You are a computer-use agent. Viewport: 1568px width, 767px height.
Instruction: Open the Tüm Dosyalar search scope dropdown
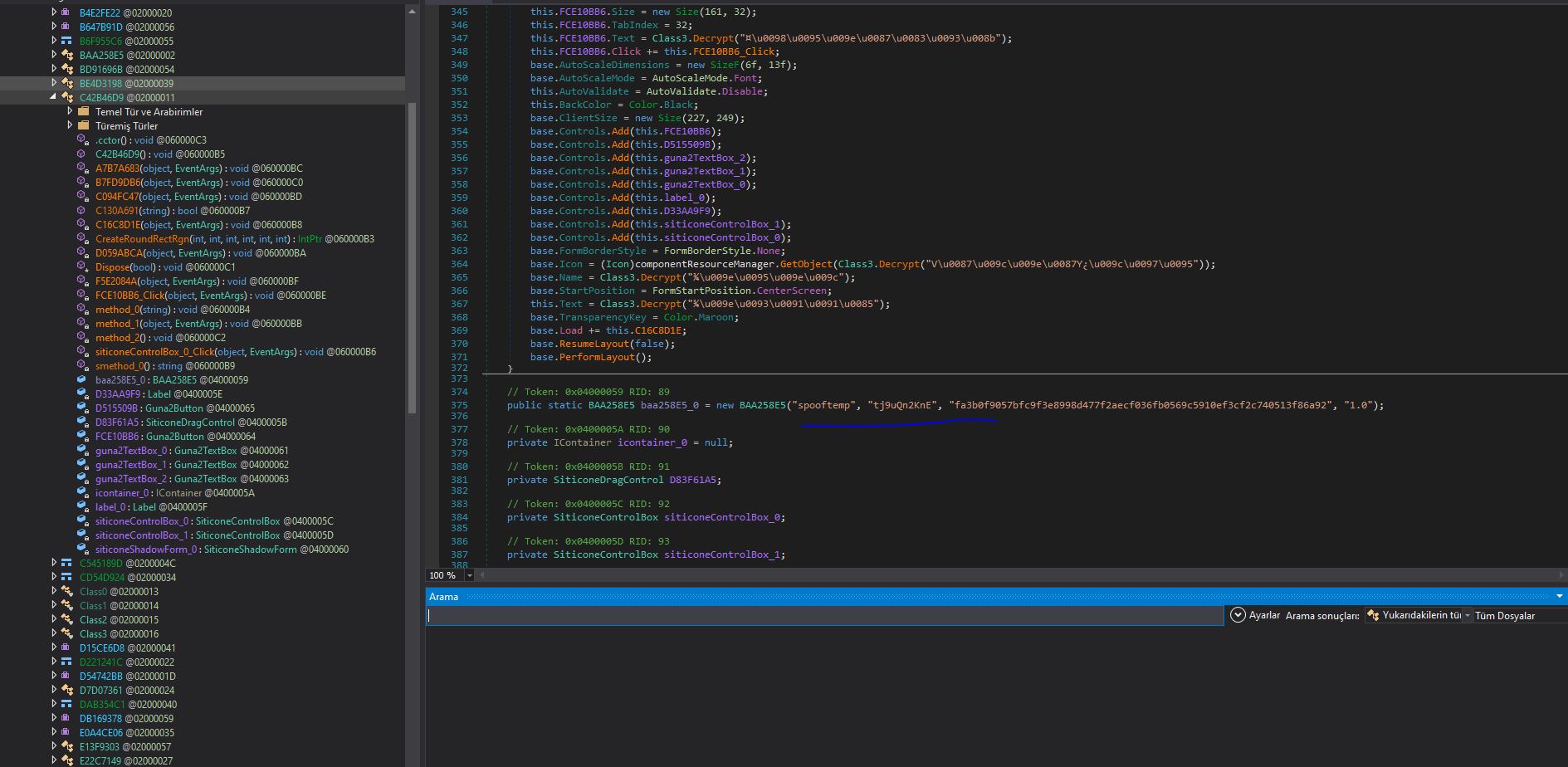1521,616
